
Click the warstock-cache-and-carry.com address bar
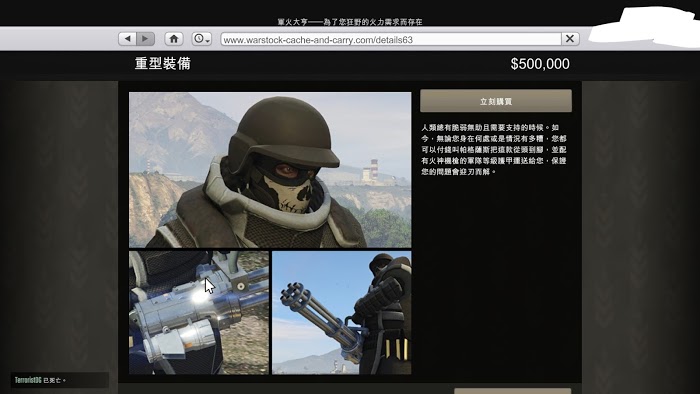click(x=391, y=39)
